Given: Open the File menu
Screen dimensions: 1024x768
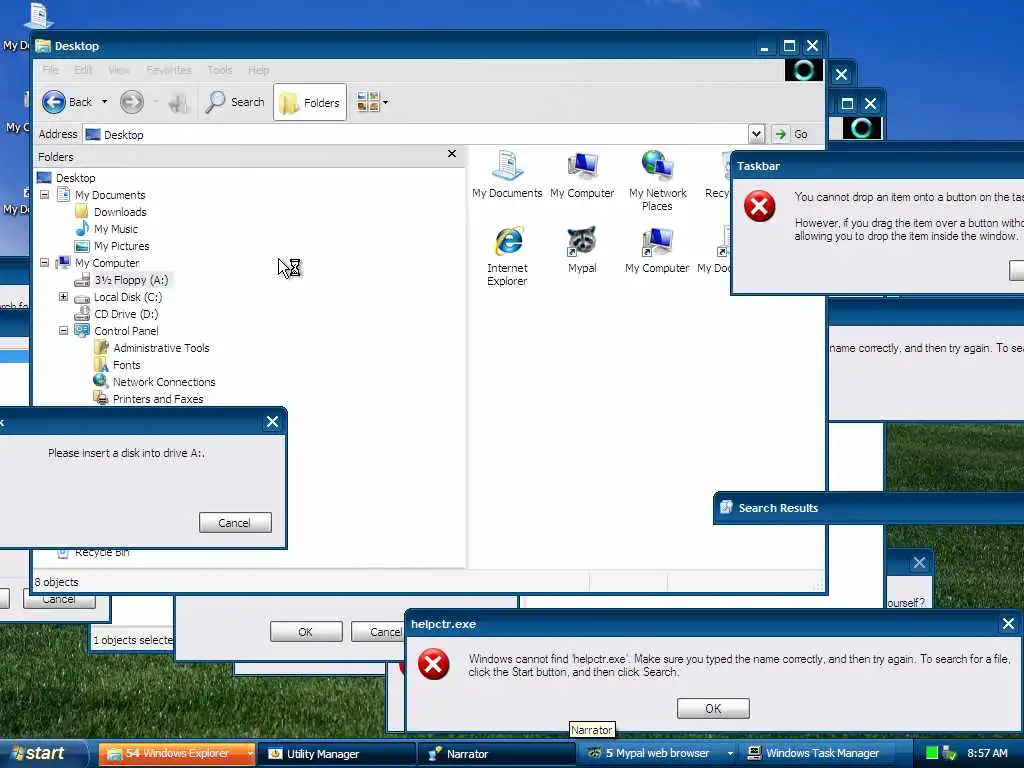Looking at the screenshot, I should (x=50, y=70).
